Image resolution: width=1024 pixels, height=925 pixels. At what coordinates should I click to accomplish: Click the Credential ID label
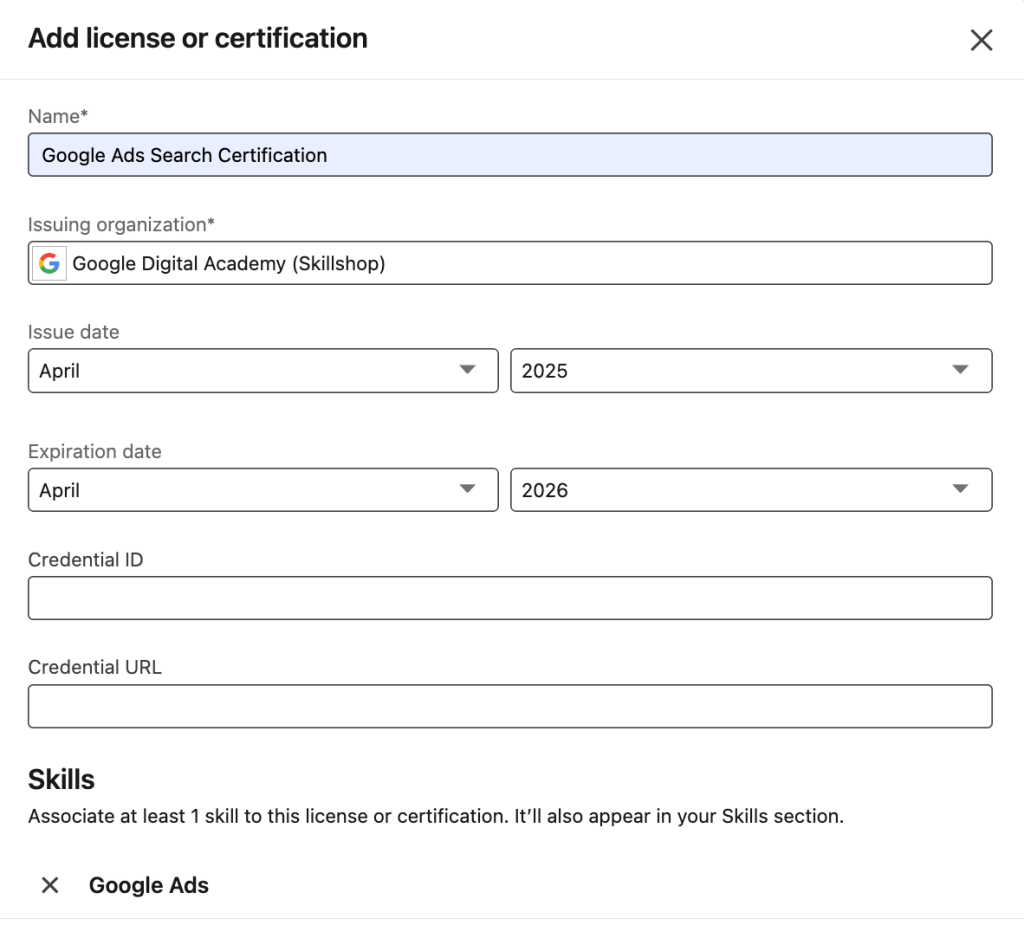(86, 560)
